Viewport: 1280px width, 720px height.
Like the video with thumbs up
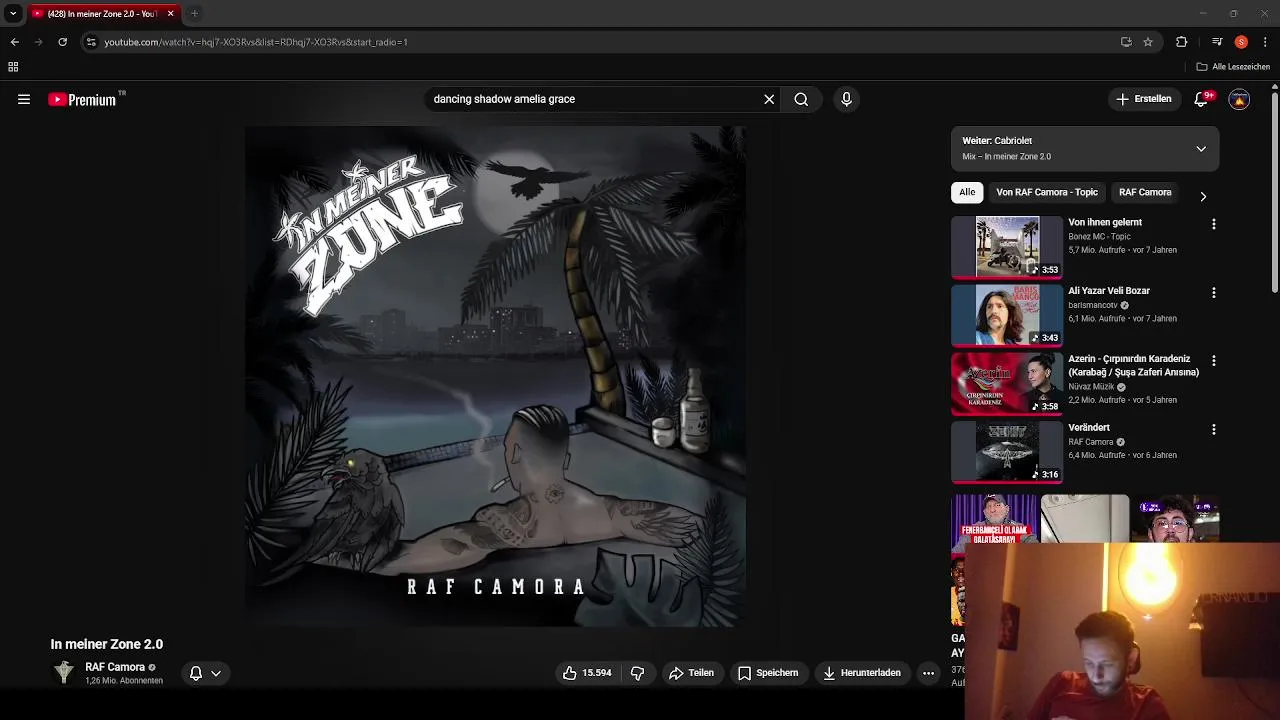[x=587, y=673]
